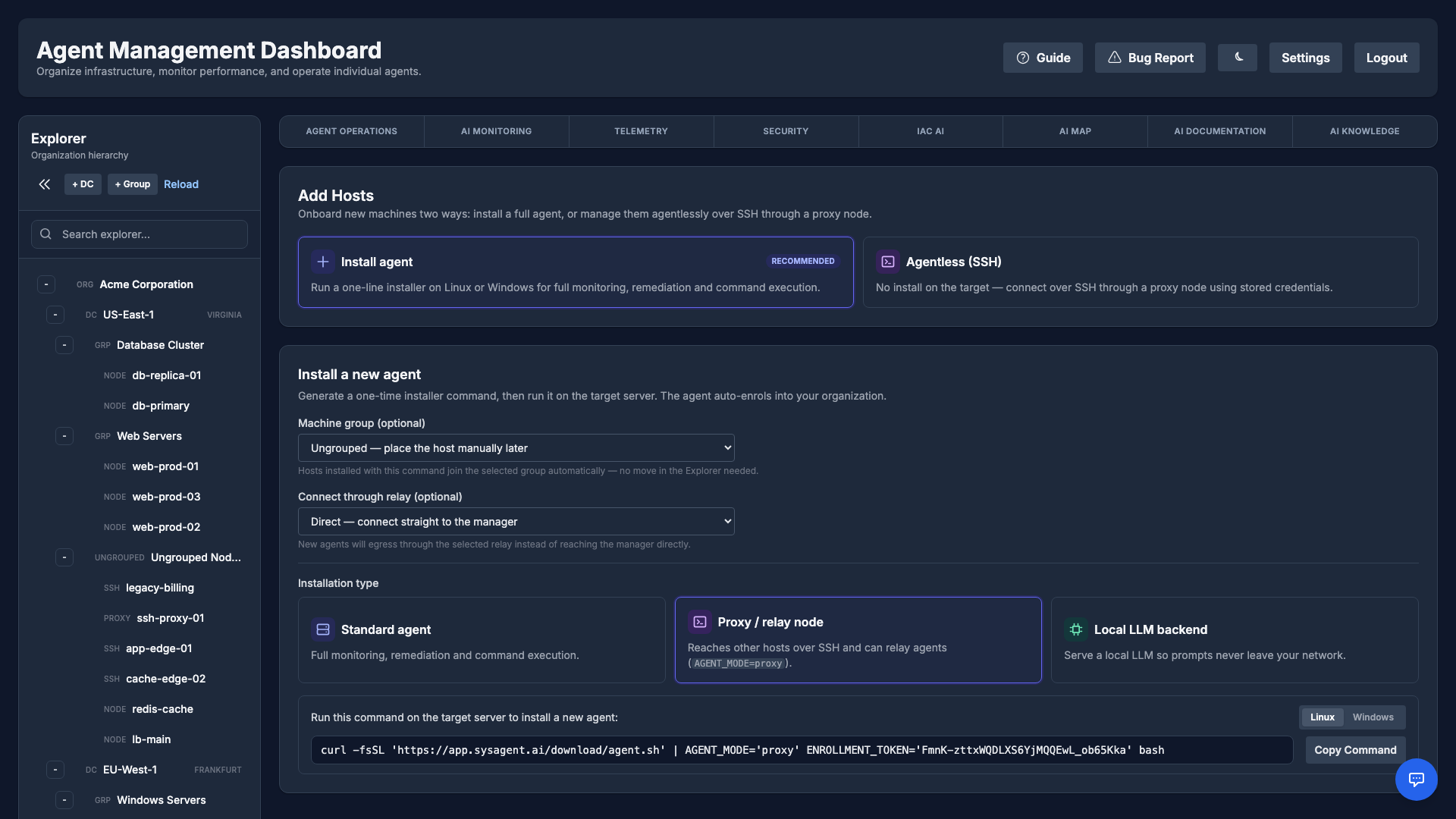Open the Guide help button
The image size is (1456, 819).
[1043, 58]
